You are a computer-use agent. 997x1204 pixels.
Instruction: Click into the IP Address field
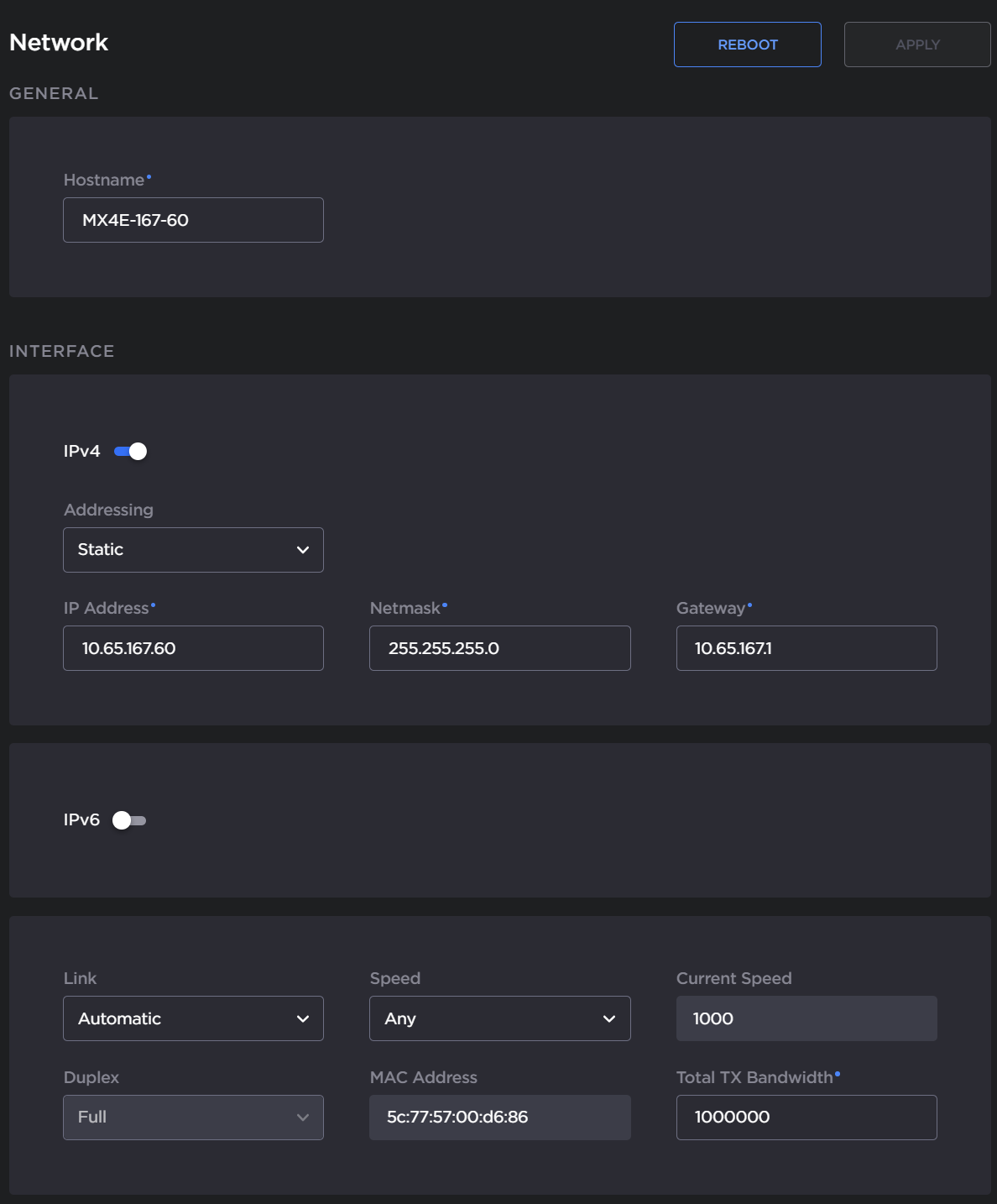[x=193, y=648]
